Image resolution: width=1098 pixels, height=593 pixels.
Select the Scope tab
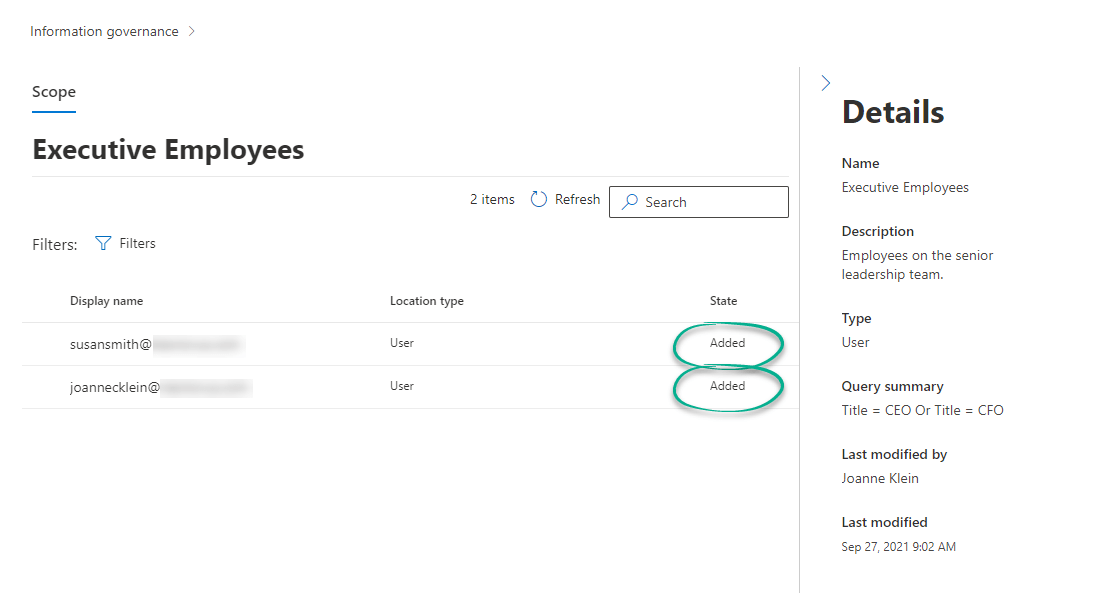[x=53, y=91]
